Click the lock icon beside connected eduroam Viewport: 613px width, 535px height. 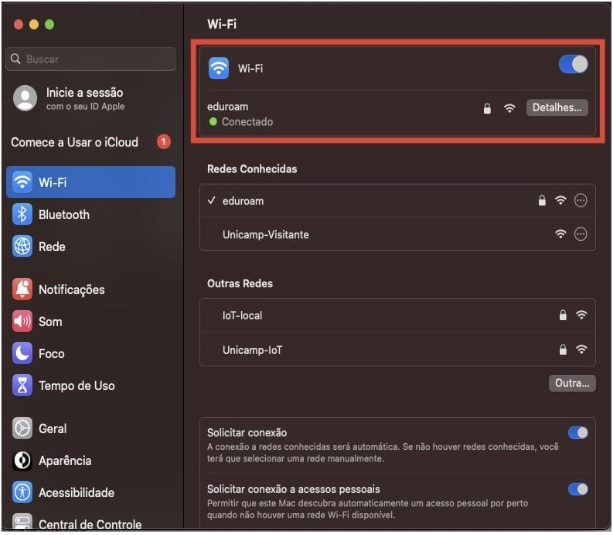487,108
